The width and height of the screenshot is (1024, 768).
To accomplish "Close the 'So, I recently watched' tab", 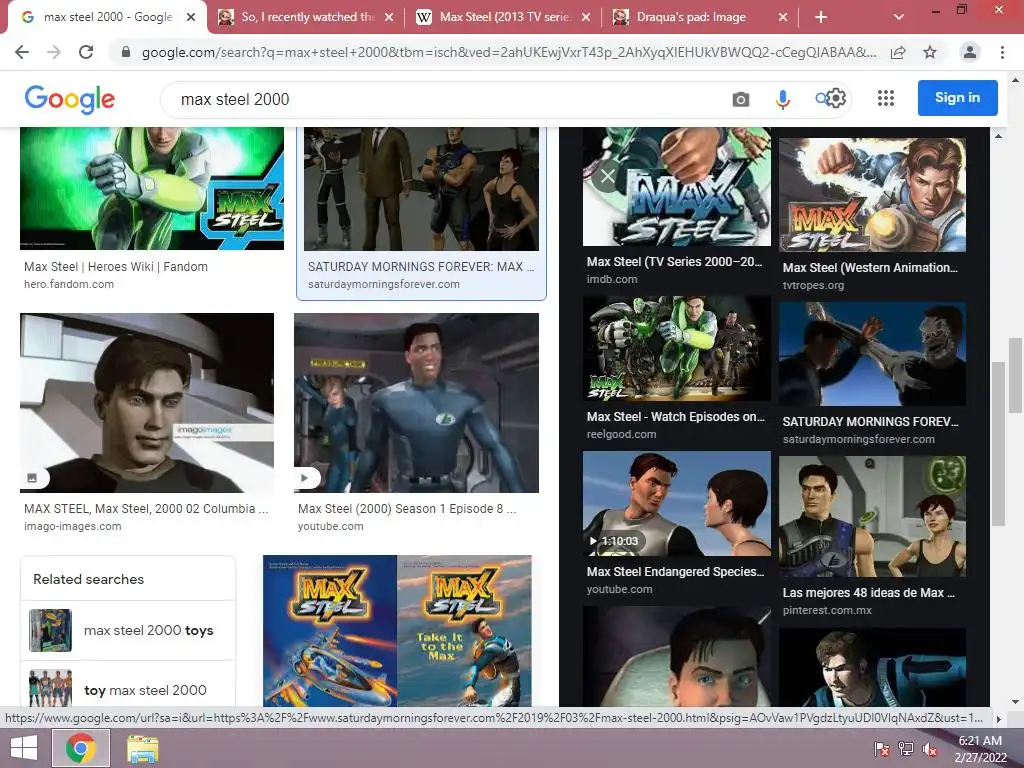I will pos(389,18).
